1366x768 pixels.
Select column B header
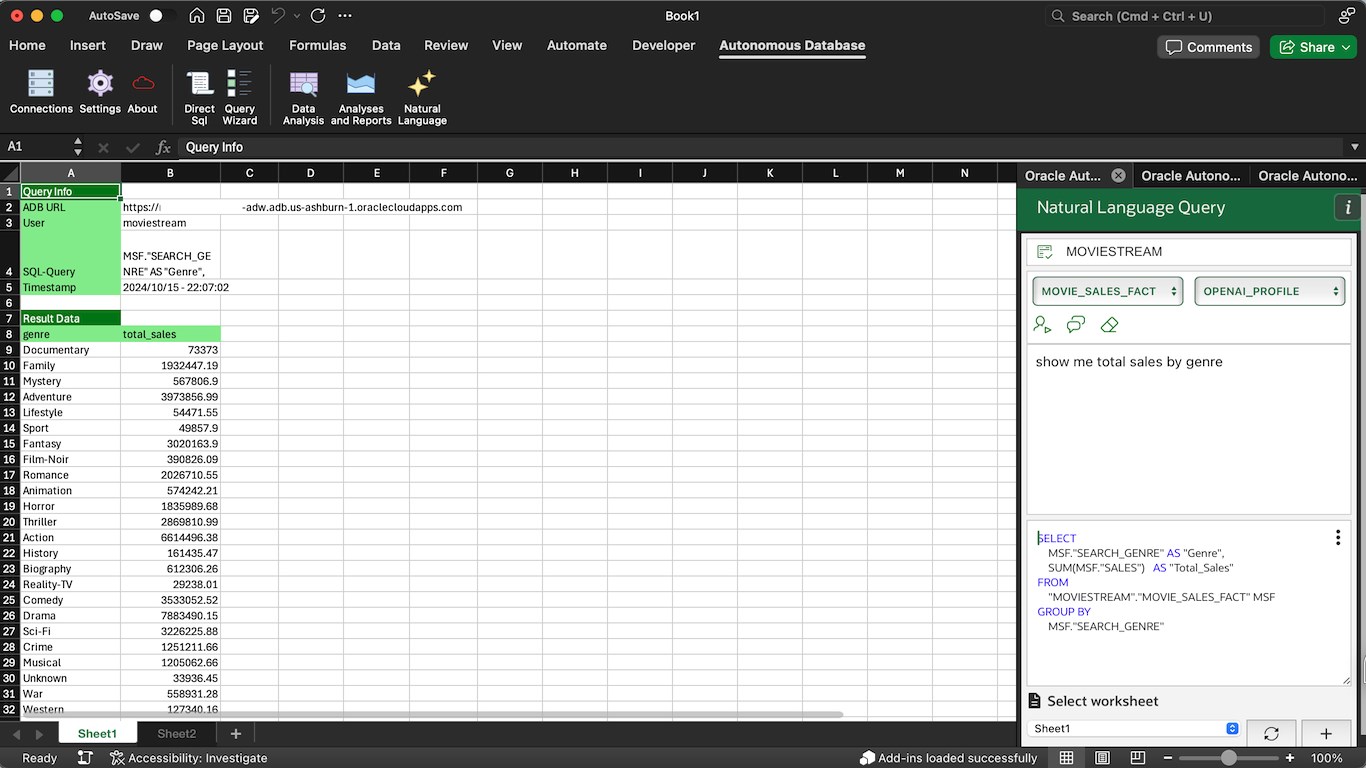(170, 173)
